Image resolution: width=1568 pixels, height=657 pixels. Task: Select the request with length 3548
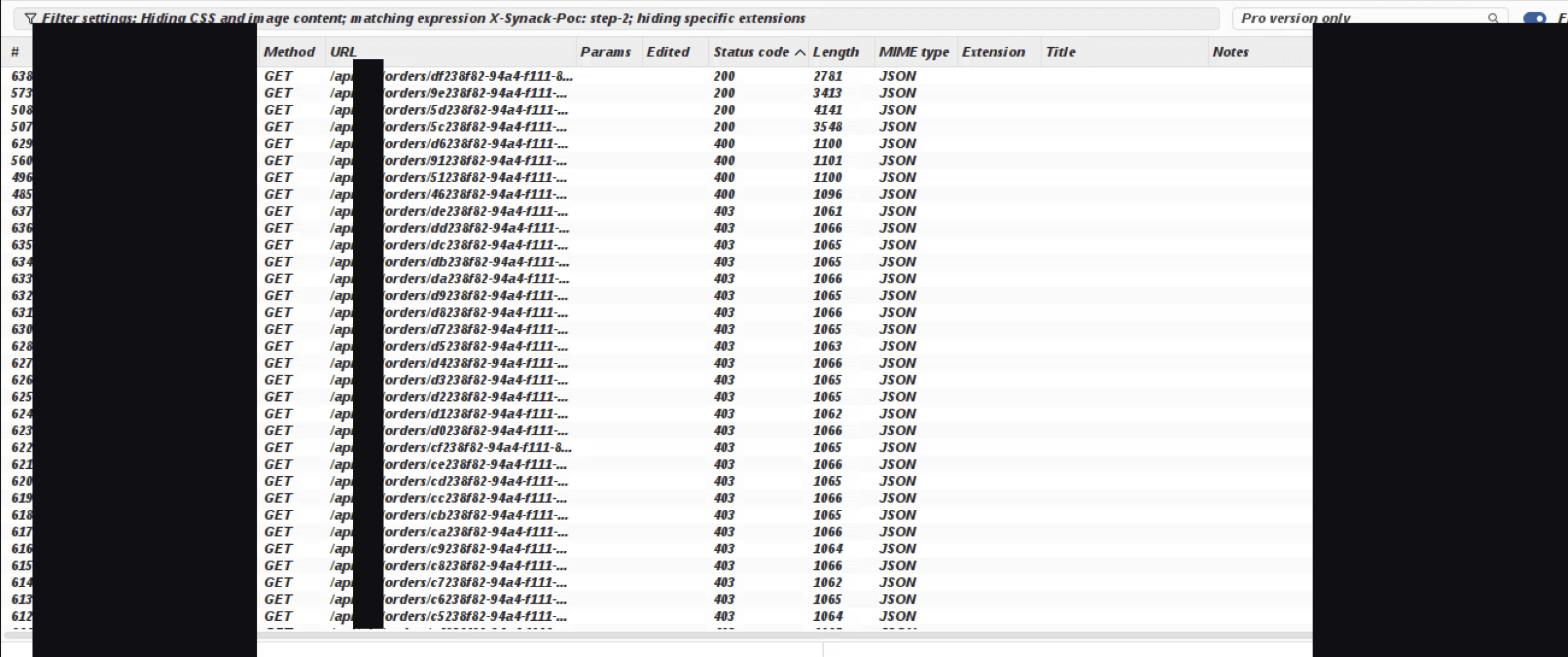point(657,127)
